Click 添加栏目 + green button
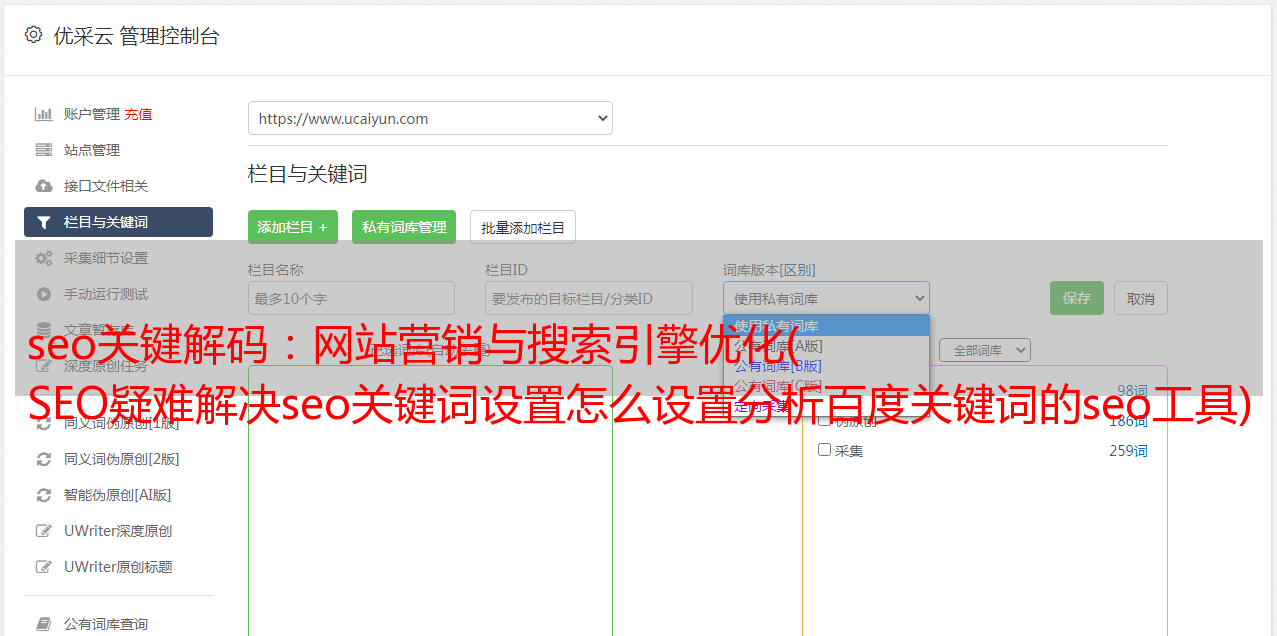Image resolution: width=1277 pixels, height=636 pixels. [293, 227]
